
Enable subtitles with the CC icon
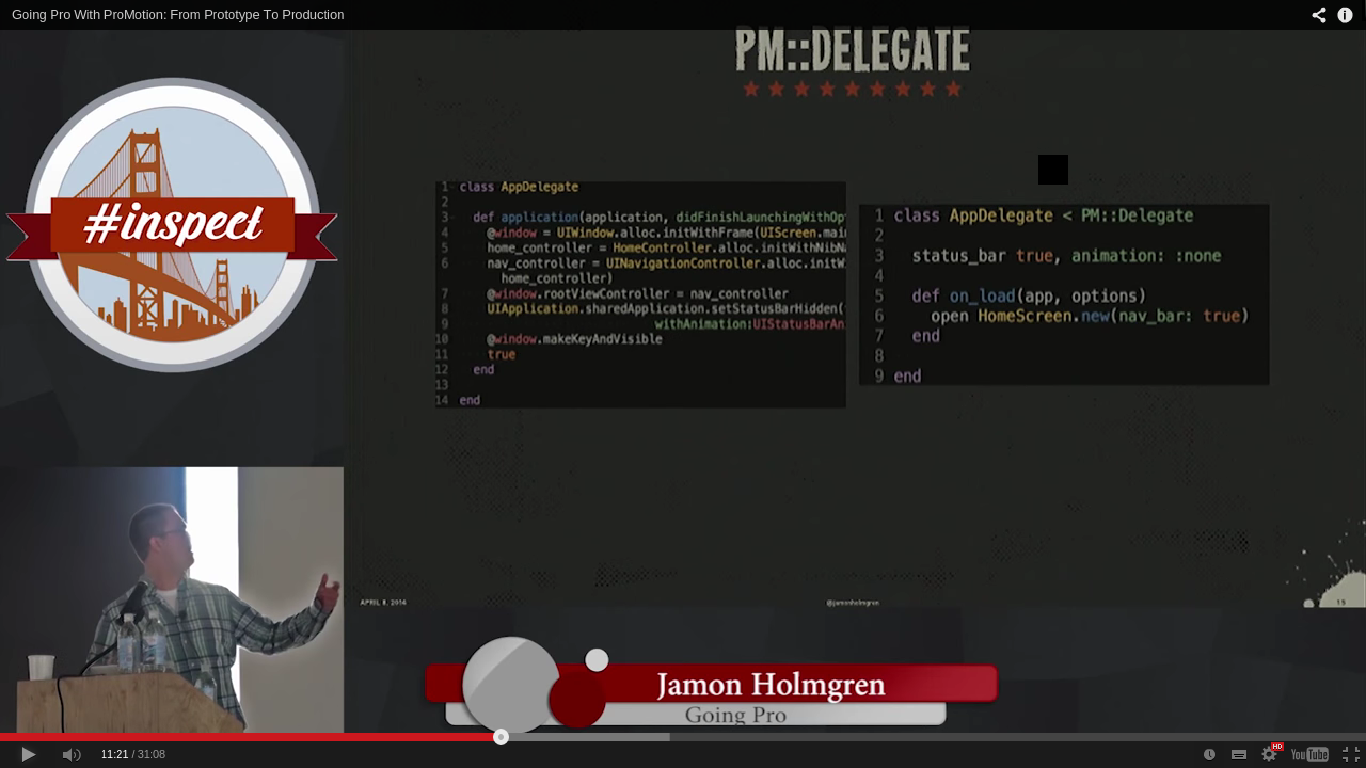click(1238, 755)
